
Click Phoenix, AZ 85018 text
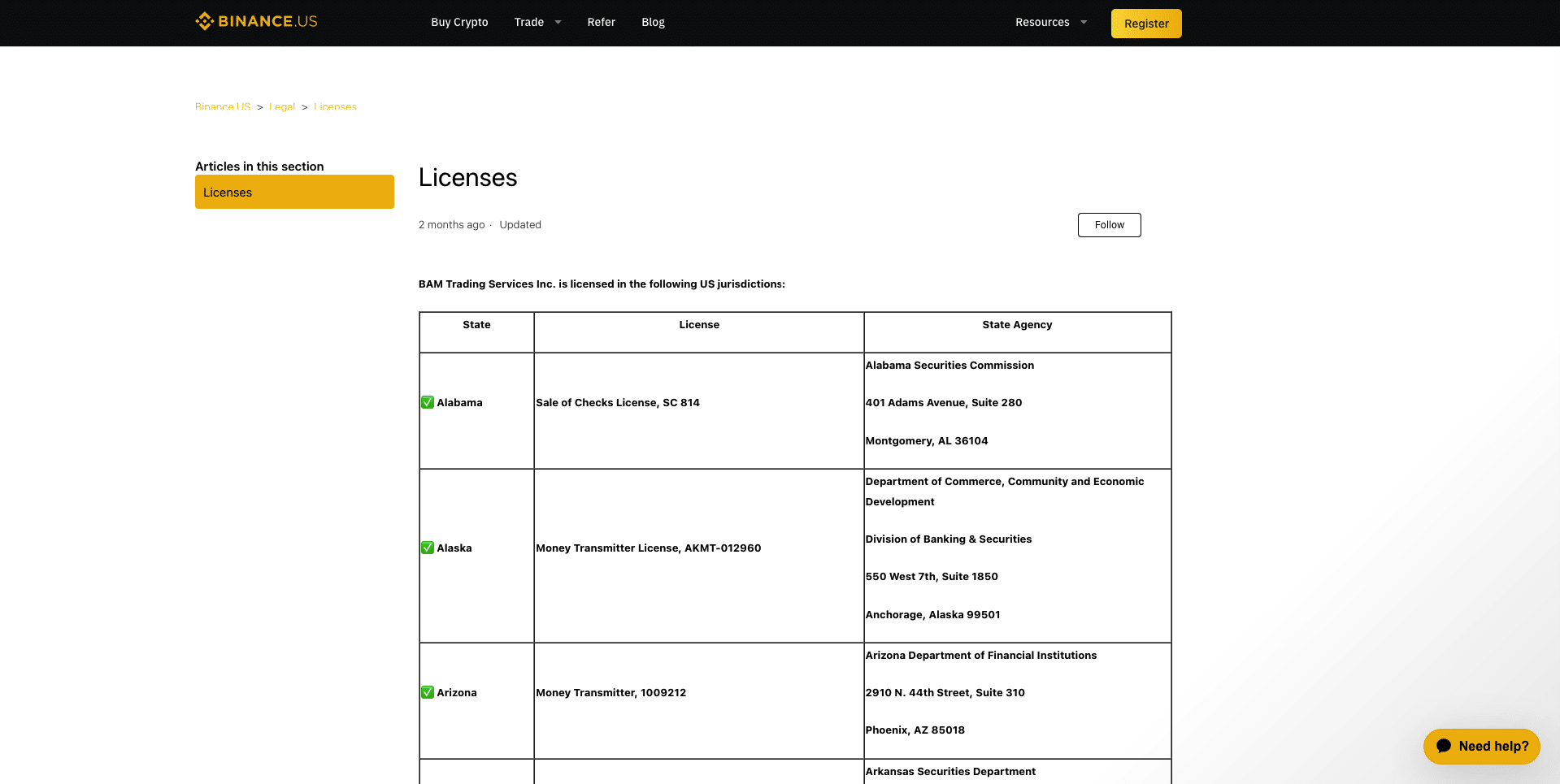tap(915, 730)
